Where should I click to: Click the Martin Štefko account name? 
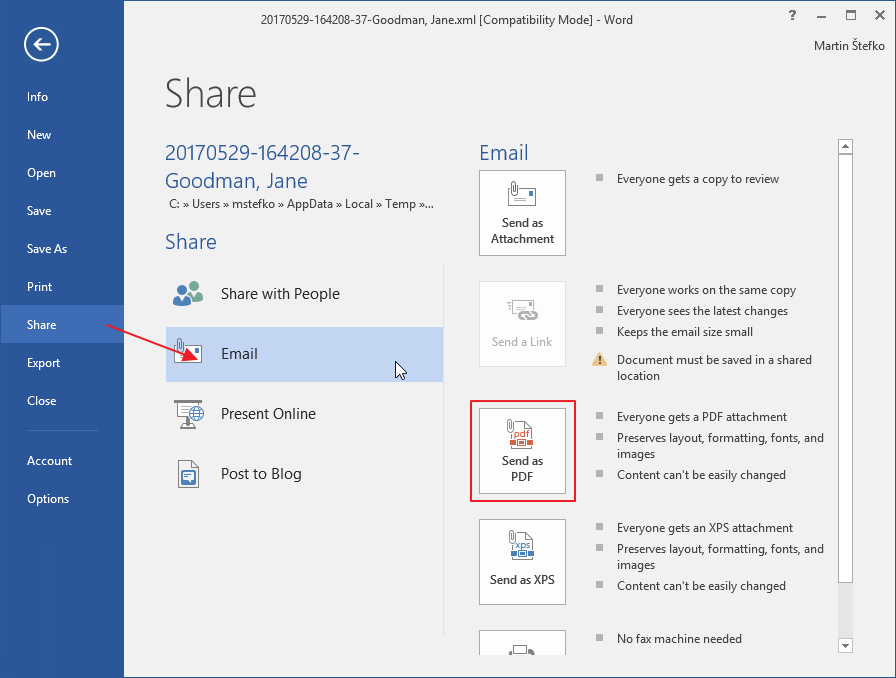(849, 46)
